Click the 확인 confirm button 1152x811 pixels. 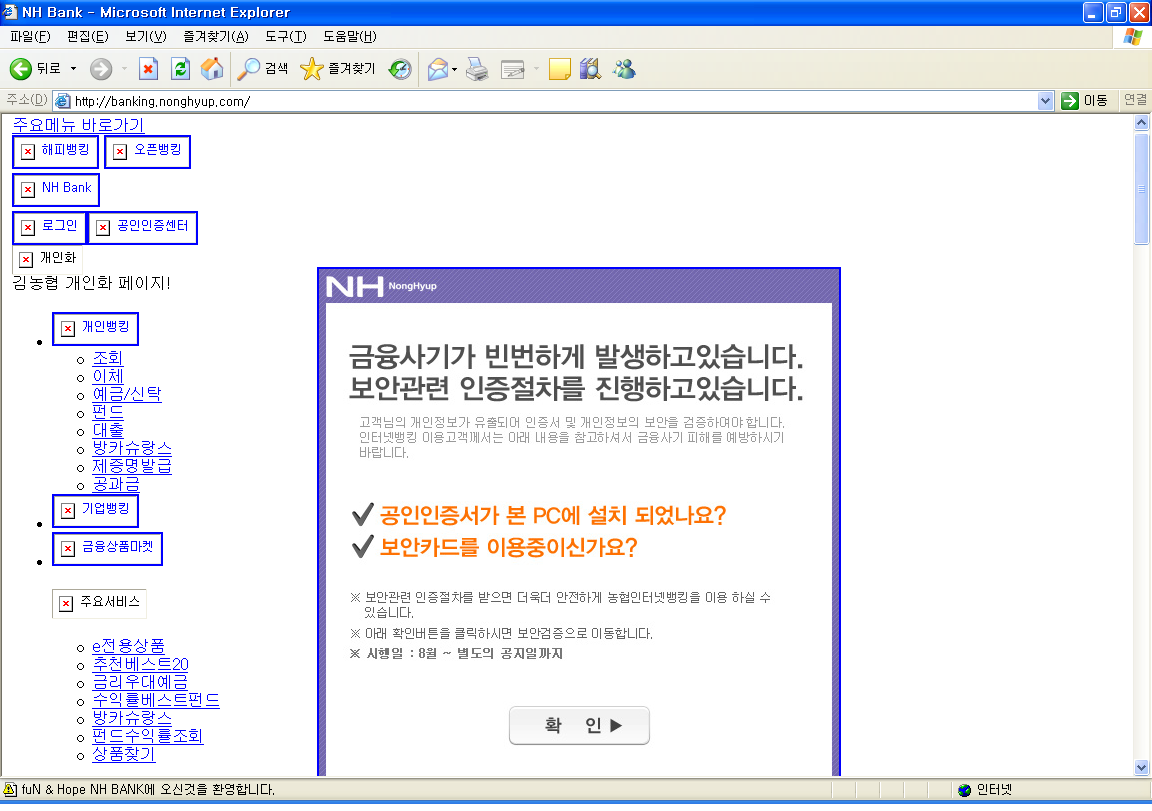pyautogui.click(x=579, y=725)
